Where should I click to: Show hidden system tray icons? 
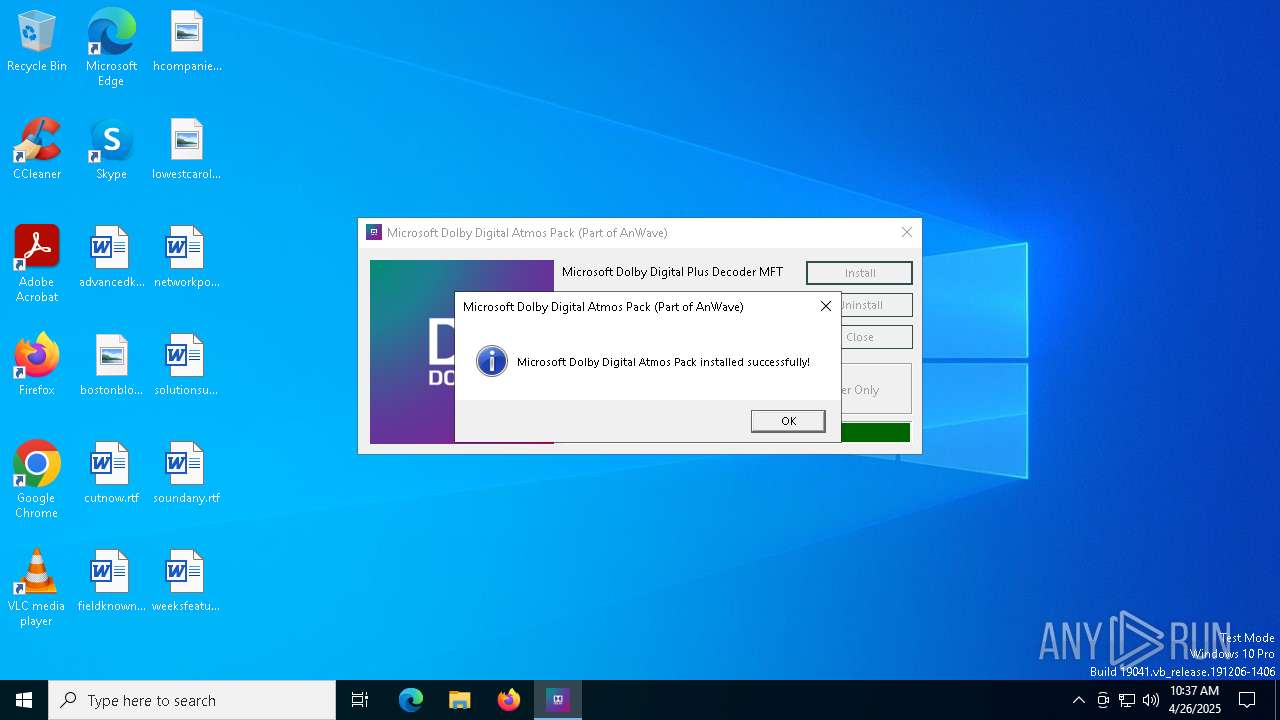click(x=1078, y=700)
